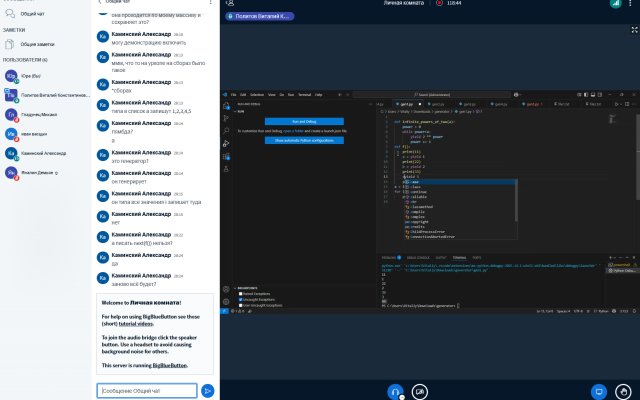
Task: Switch to PROBLEMS panel tab
Action: click(391, 258)
